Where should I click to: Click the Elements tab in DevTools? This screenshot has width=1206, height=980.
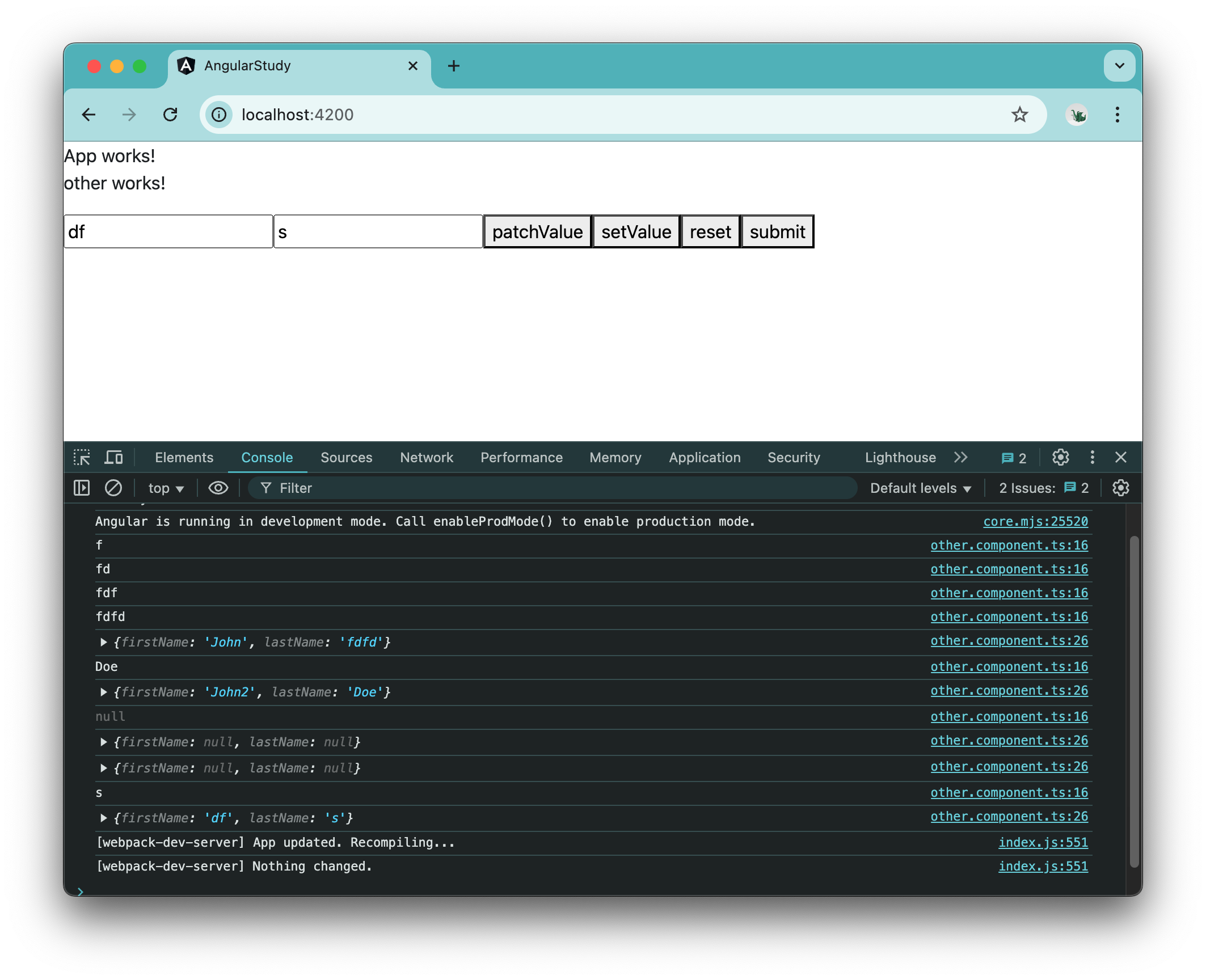pyautogui.click(x=185, y=458)
